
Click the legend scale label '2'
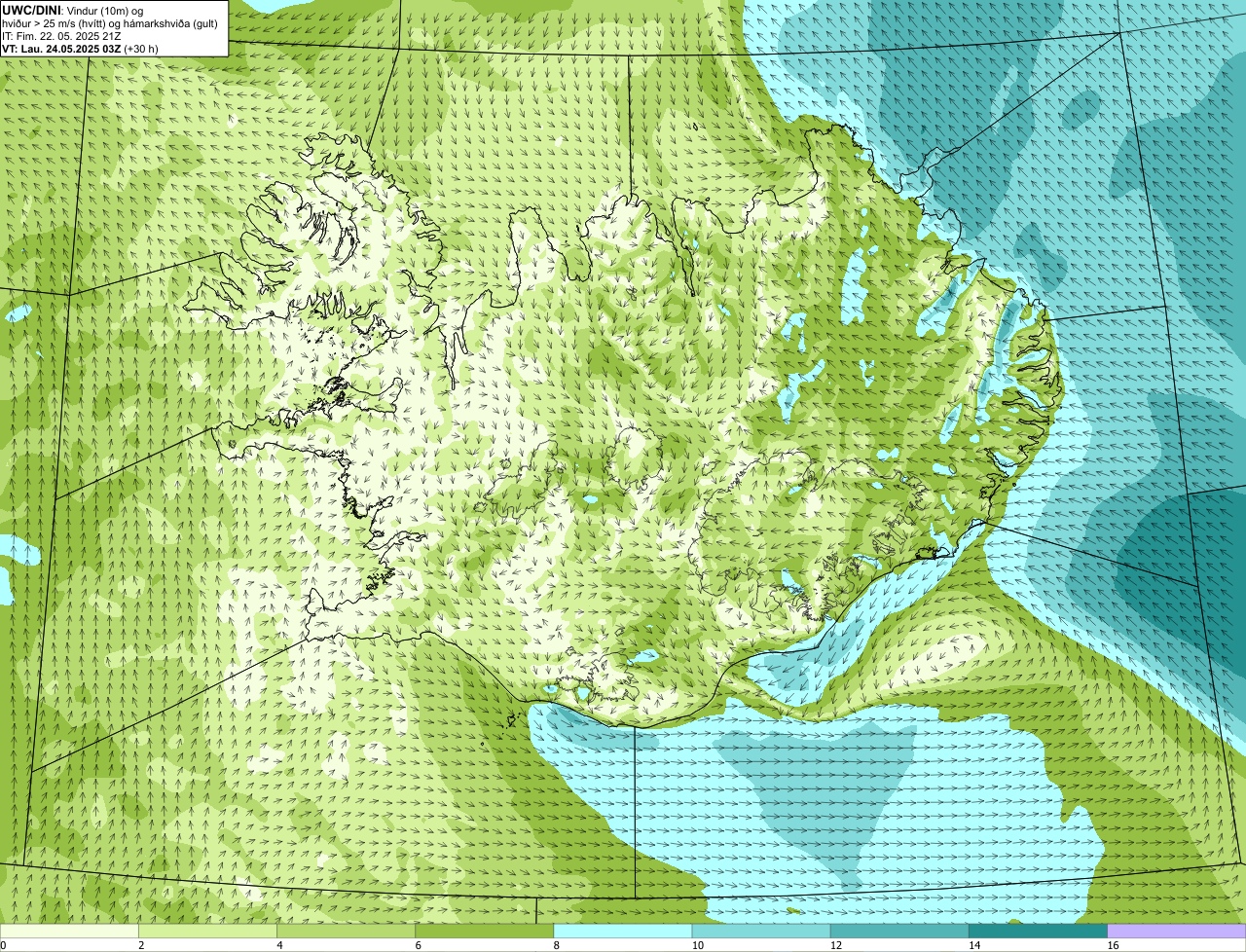(x=141, y=945)
